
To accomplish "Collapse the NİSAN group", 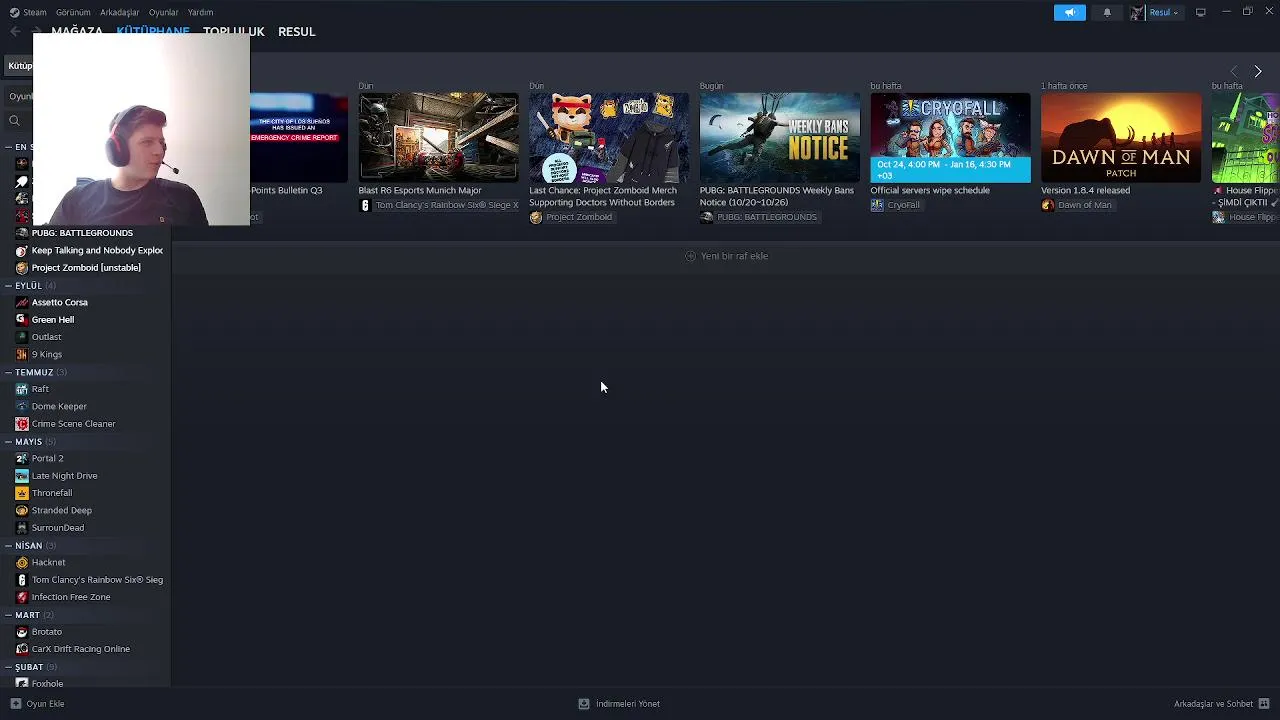I will pos(8,546).
